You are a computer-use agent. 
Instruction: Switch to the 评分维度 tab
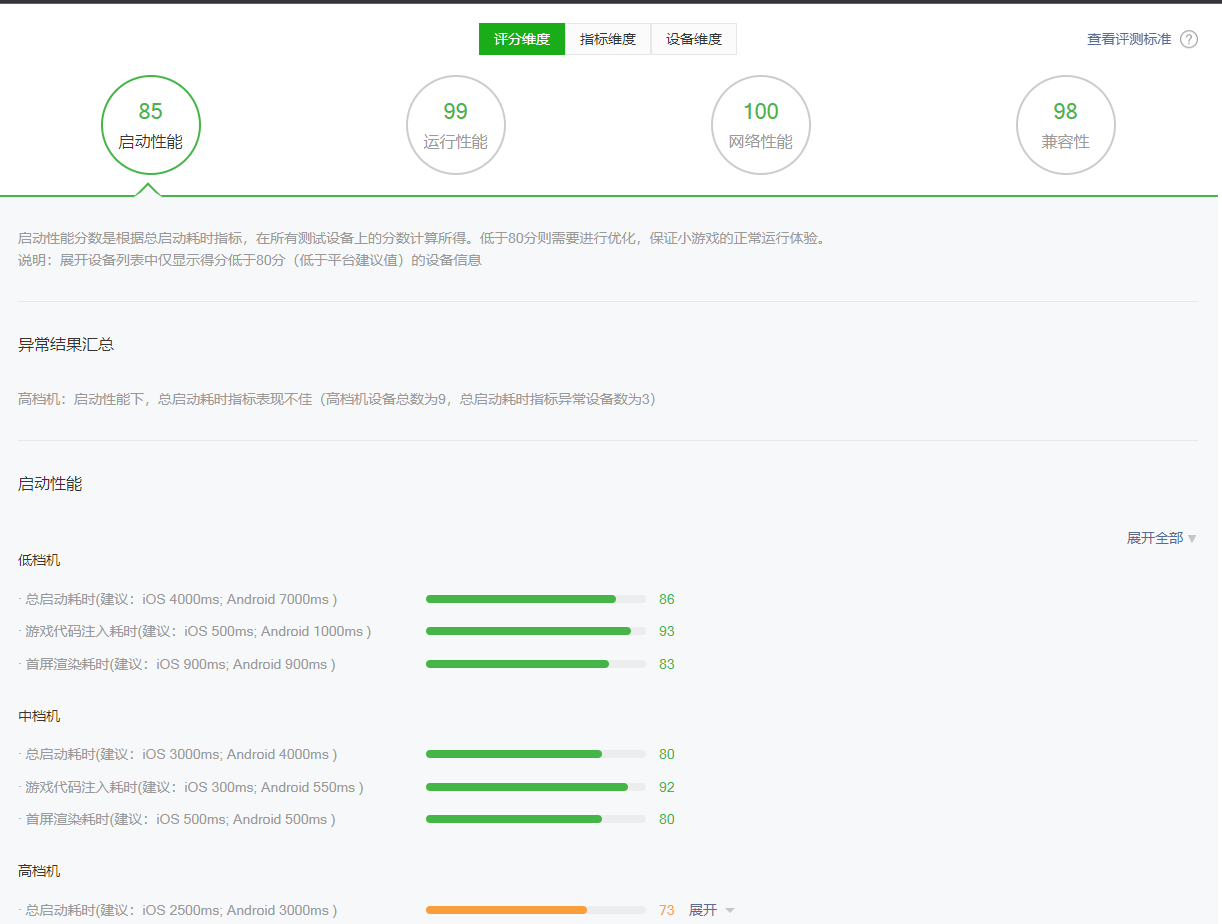pyautogui.click(x=522, y=39)
